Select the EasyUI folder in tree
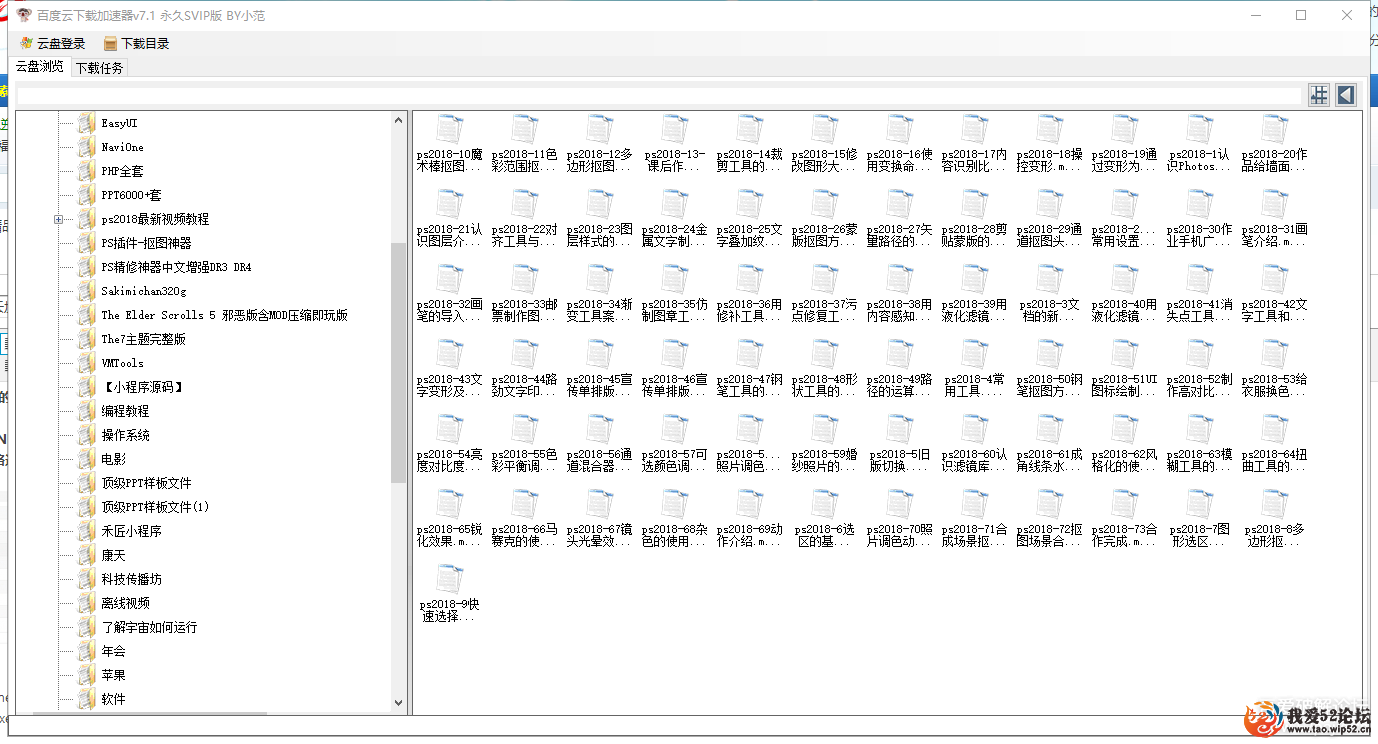 tap(119, 123)
